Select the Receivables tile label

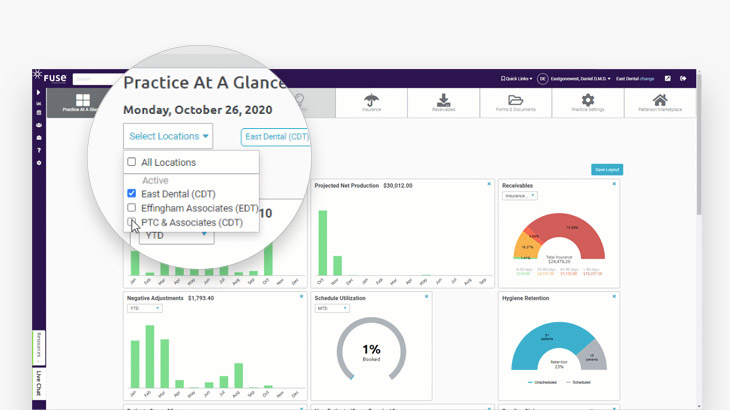(x=443, y=110)
